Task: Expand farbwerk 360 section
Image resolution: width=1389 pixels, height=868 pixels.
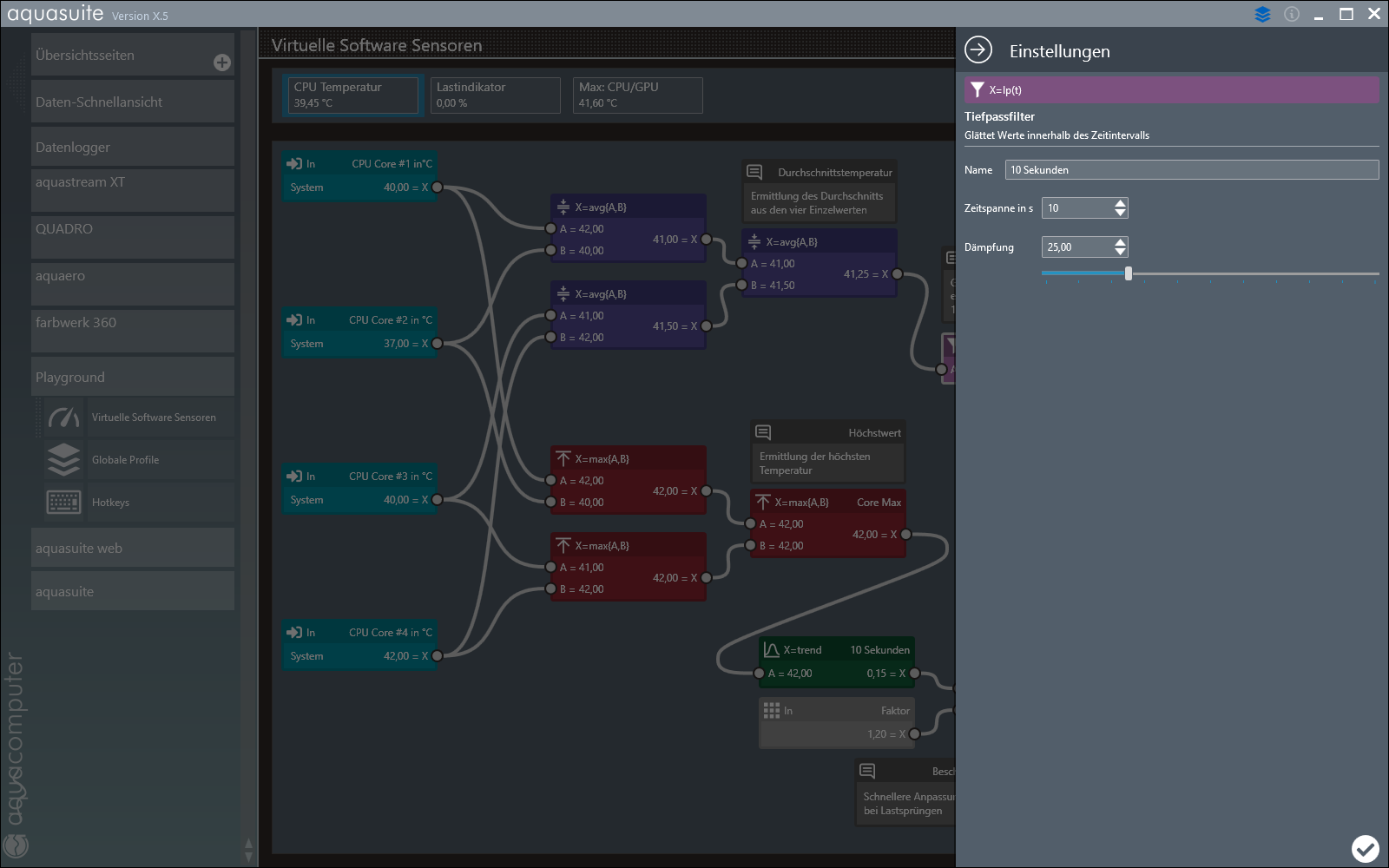Action: [133, 331]
